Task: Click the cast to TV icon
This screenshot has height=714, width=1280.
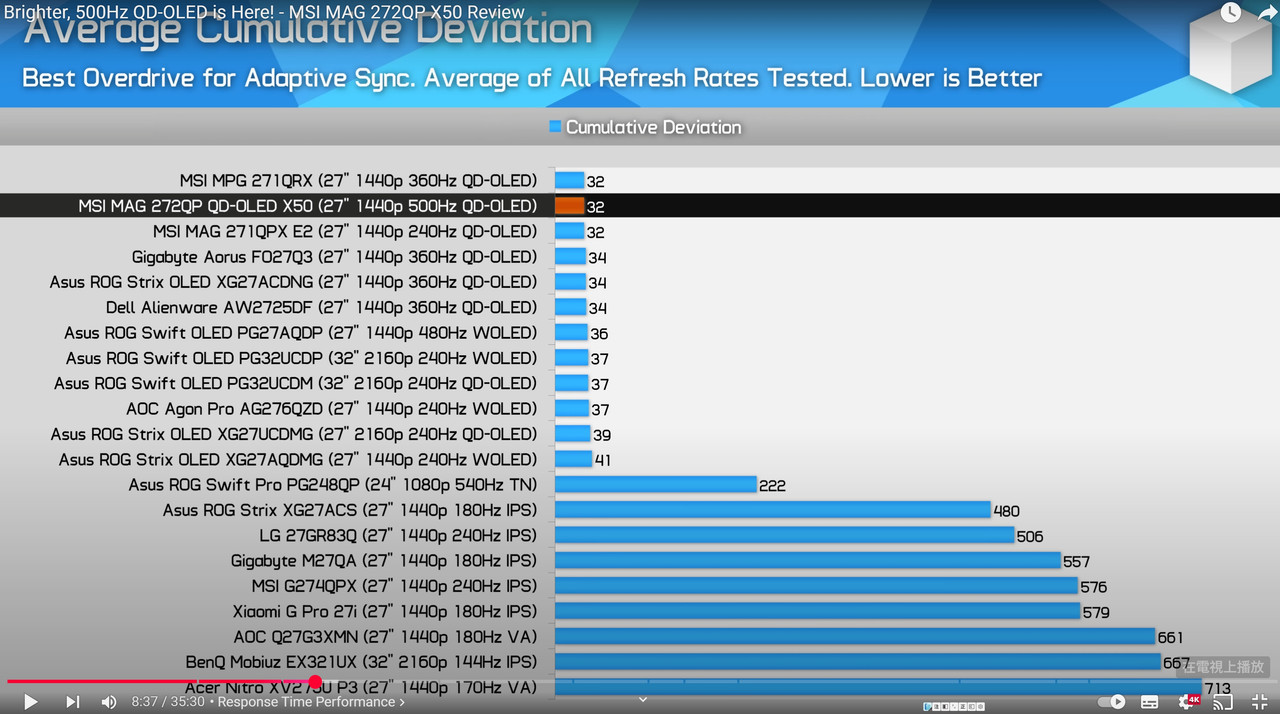Action: click(1223, 702)
